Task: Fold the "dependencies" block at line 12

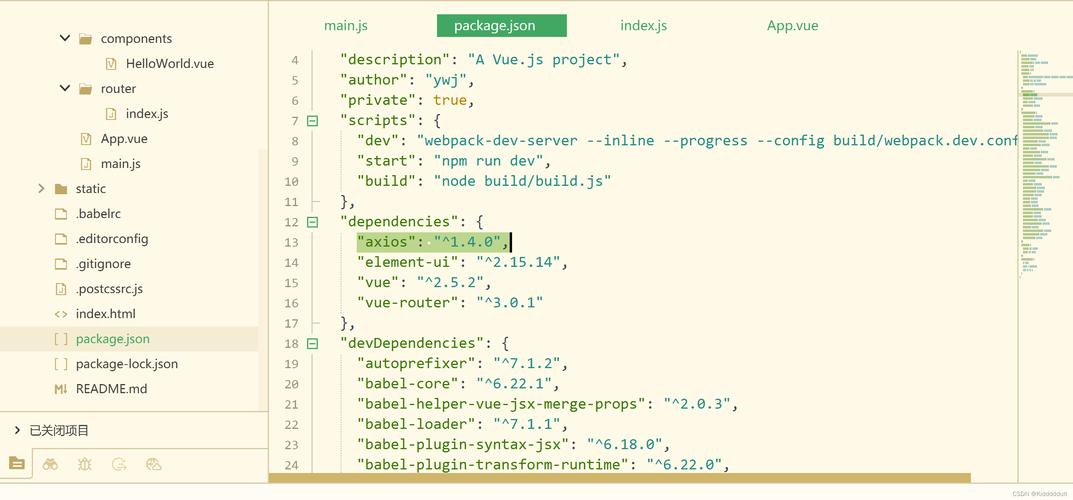Action: click(x=313, y=222)
